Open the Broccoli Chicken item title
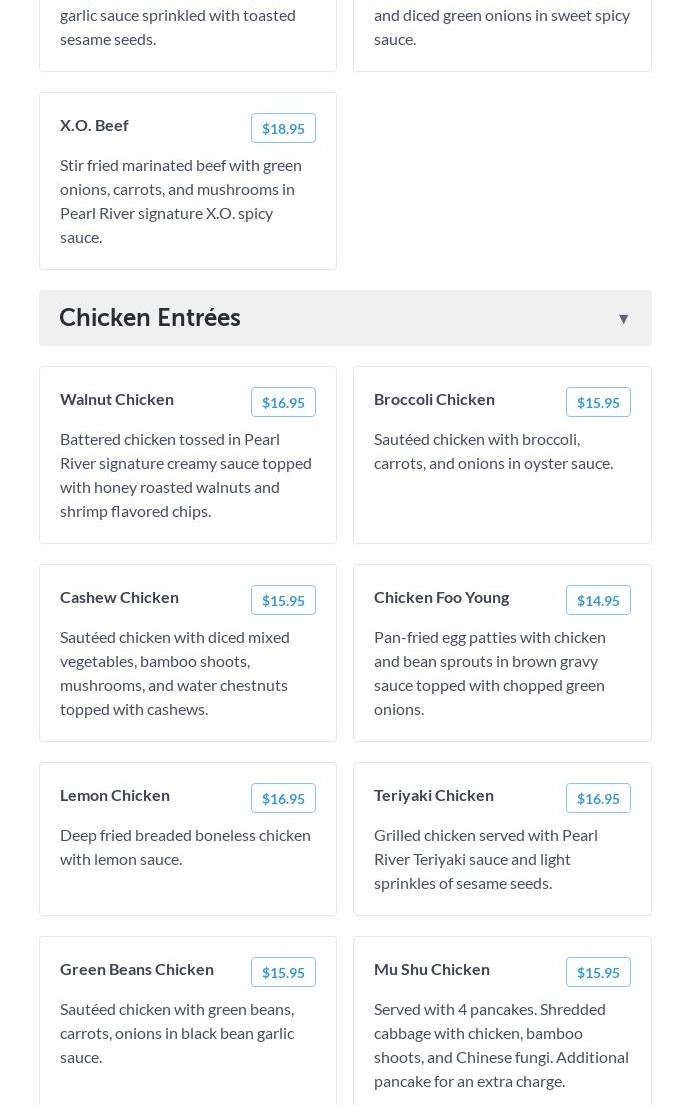 coord(434,400)
